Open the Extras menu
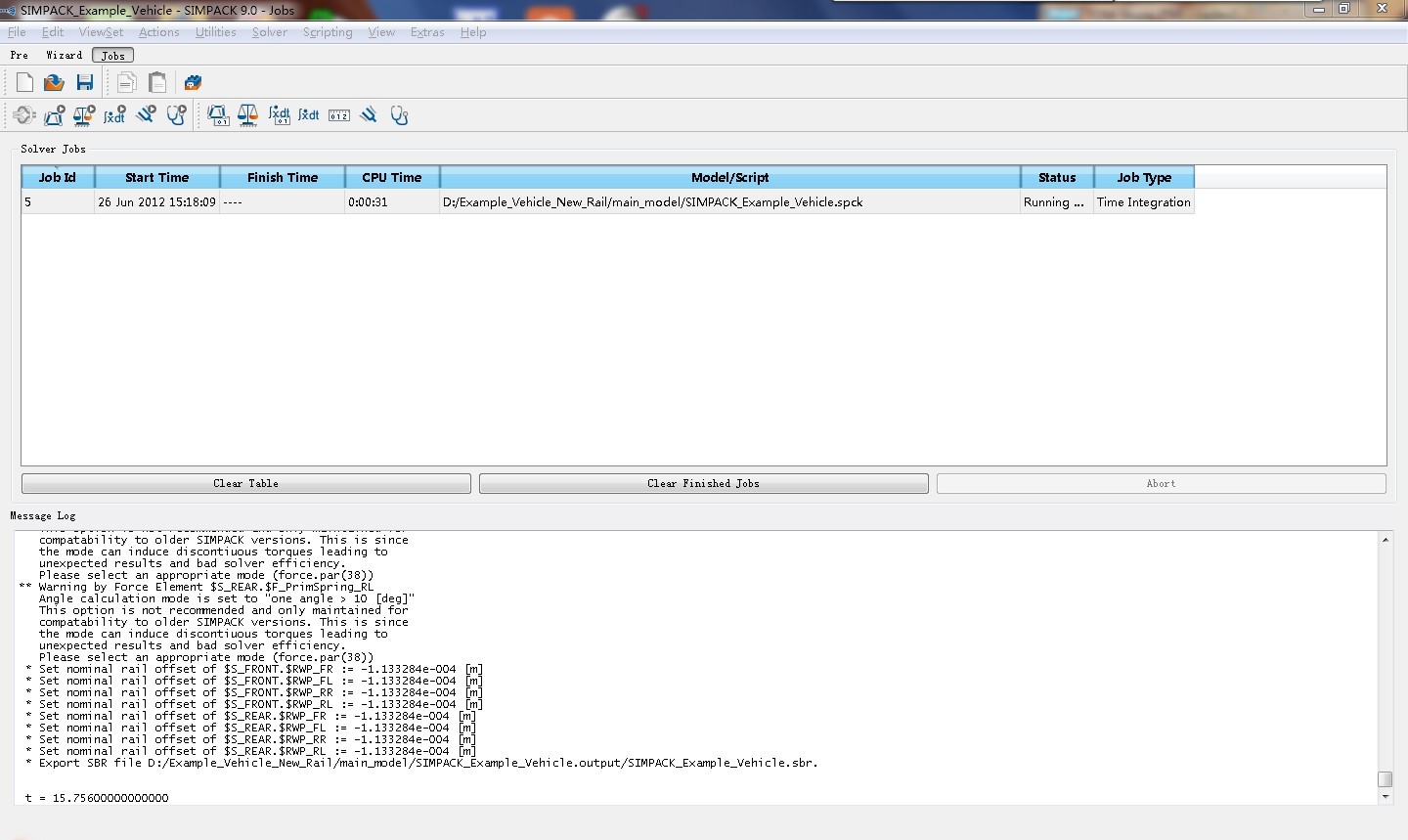The height and width of the screenshot is (840, 1408). [427, 32]
